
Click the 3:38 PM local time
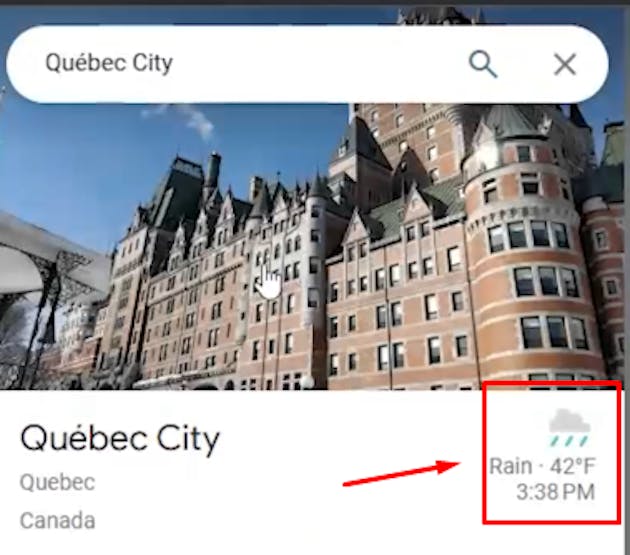(555, 492)
